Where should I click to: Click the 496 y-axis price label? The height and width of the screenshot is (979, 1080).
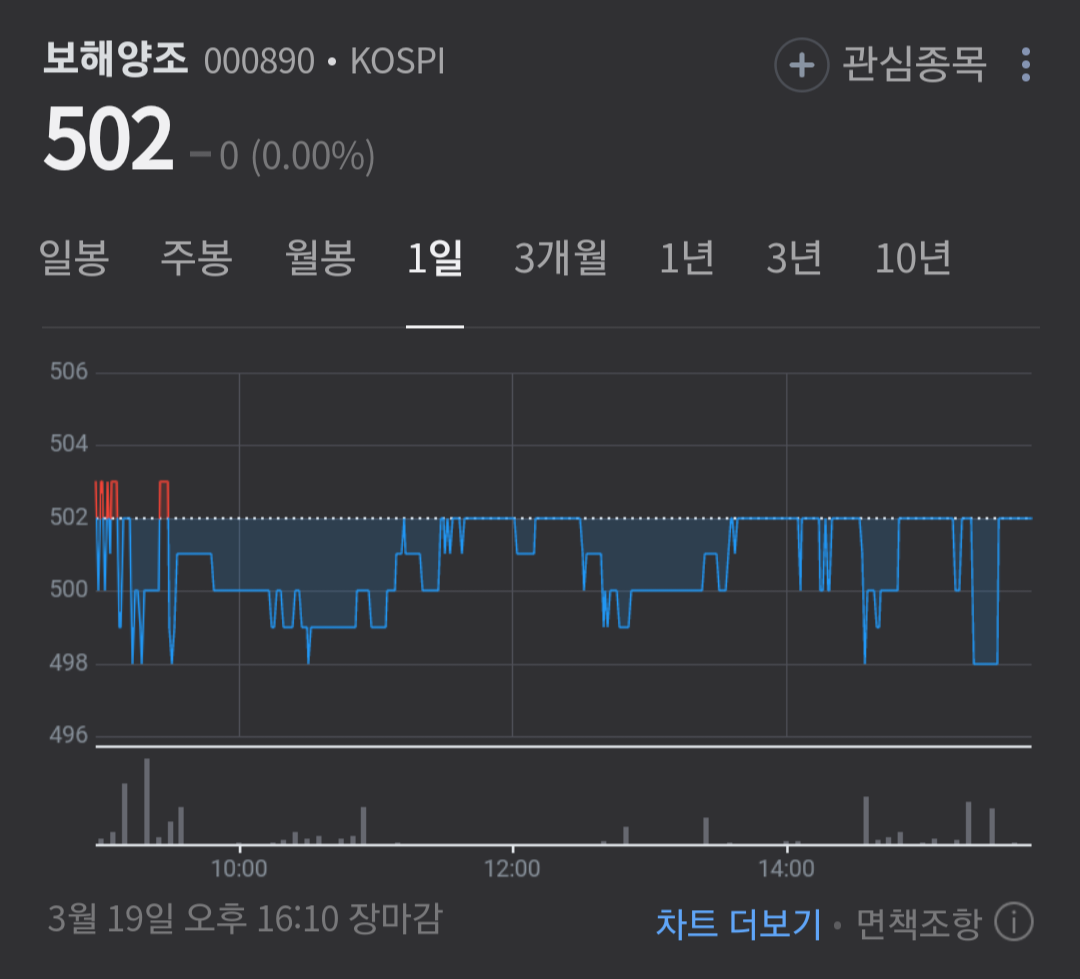[x=69, y=735]
